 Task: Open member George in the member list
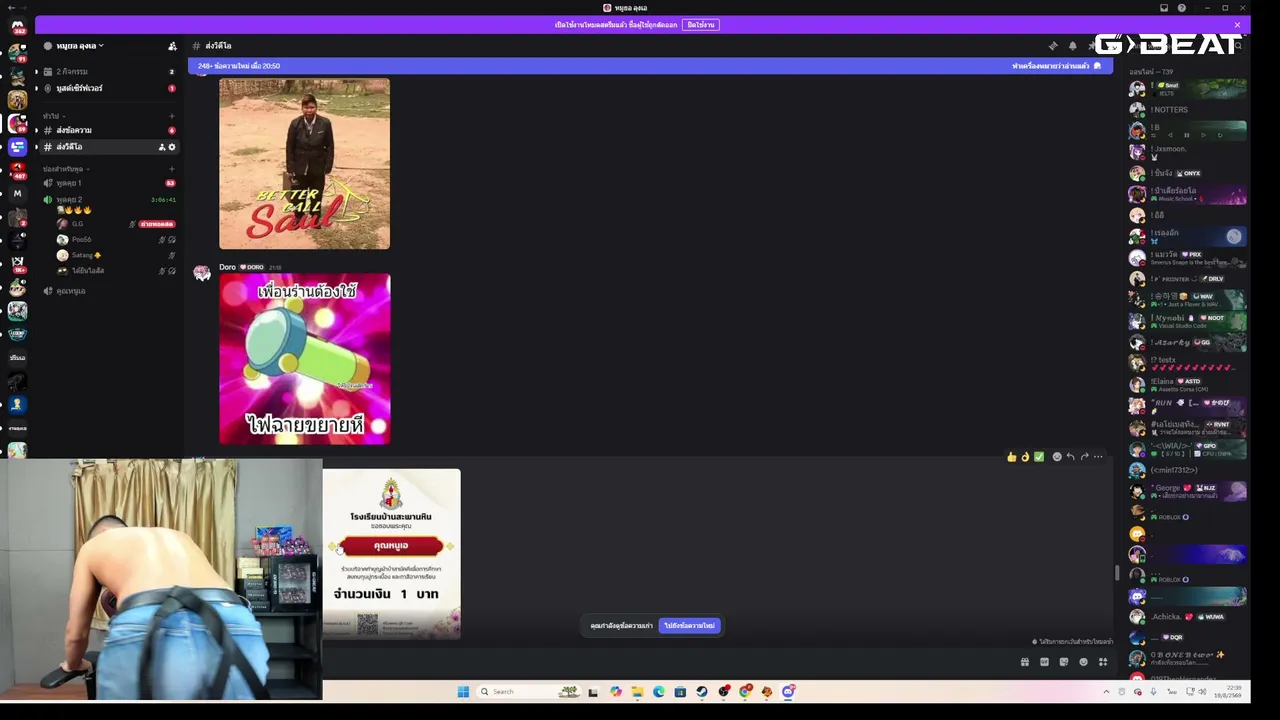[1188, 491]
